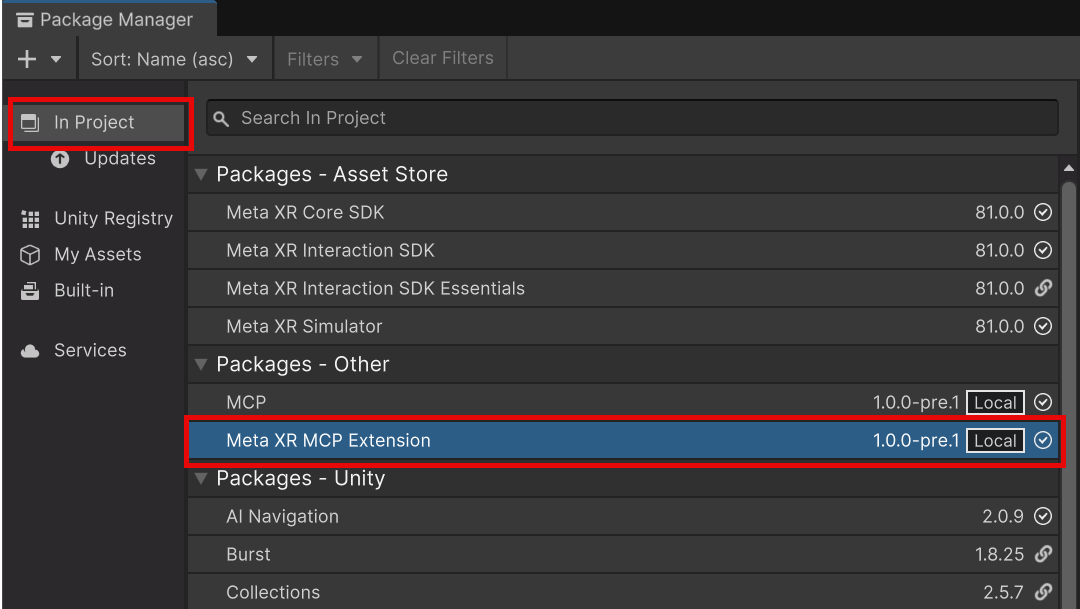Open Unity Registry in the sidebar
Viewport: 1080px width, 609px height.
tap(97, 218)
